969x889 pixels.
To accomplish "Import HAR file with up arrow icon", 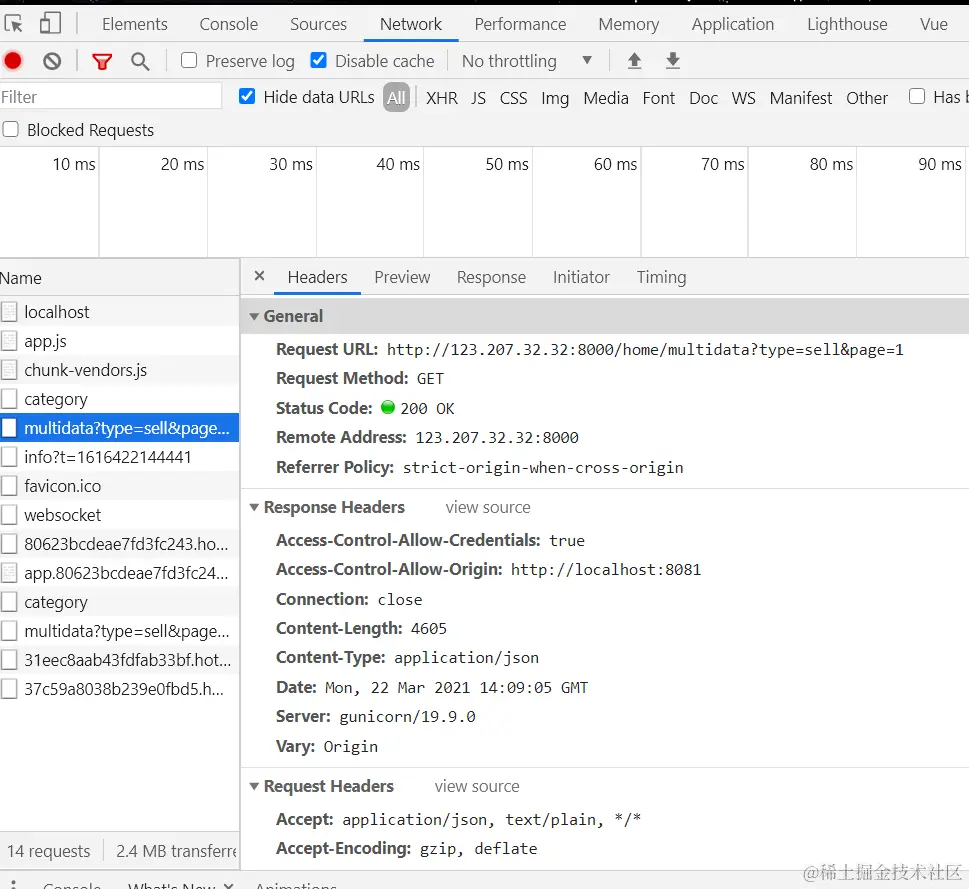I will (634, 61).
